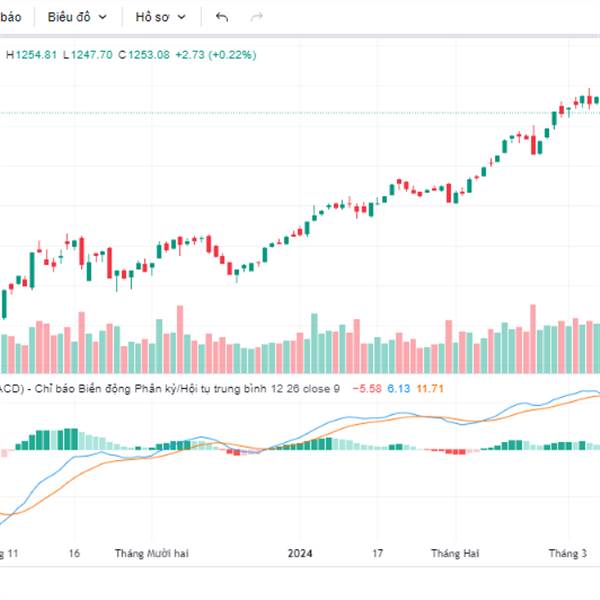
Task: Click the MACD signal value 11.71
Action: (430, 389)
